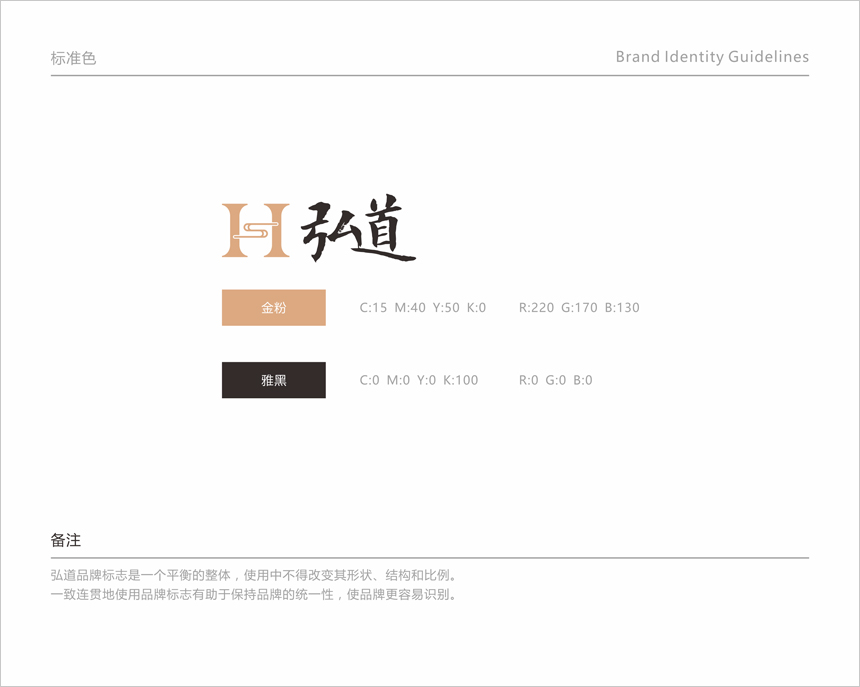Select the M:40 value in gold CMYK
This screenshot has height=687, width=860.
coord(410,308)
